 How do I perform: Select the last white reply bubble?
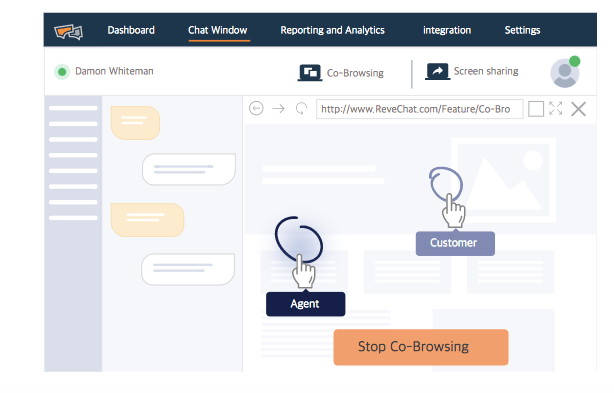[188, 269]
